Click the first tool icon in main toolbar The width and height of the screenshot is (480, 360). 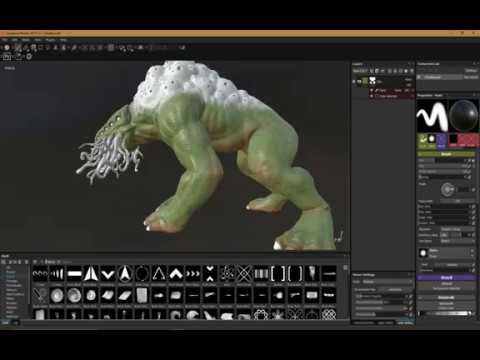pos(7,48)
